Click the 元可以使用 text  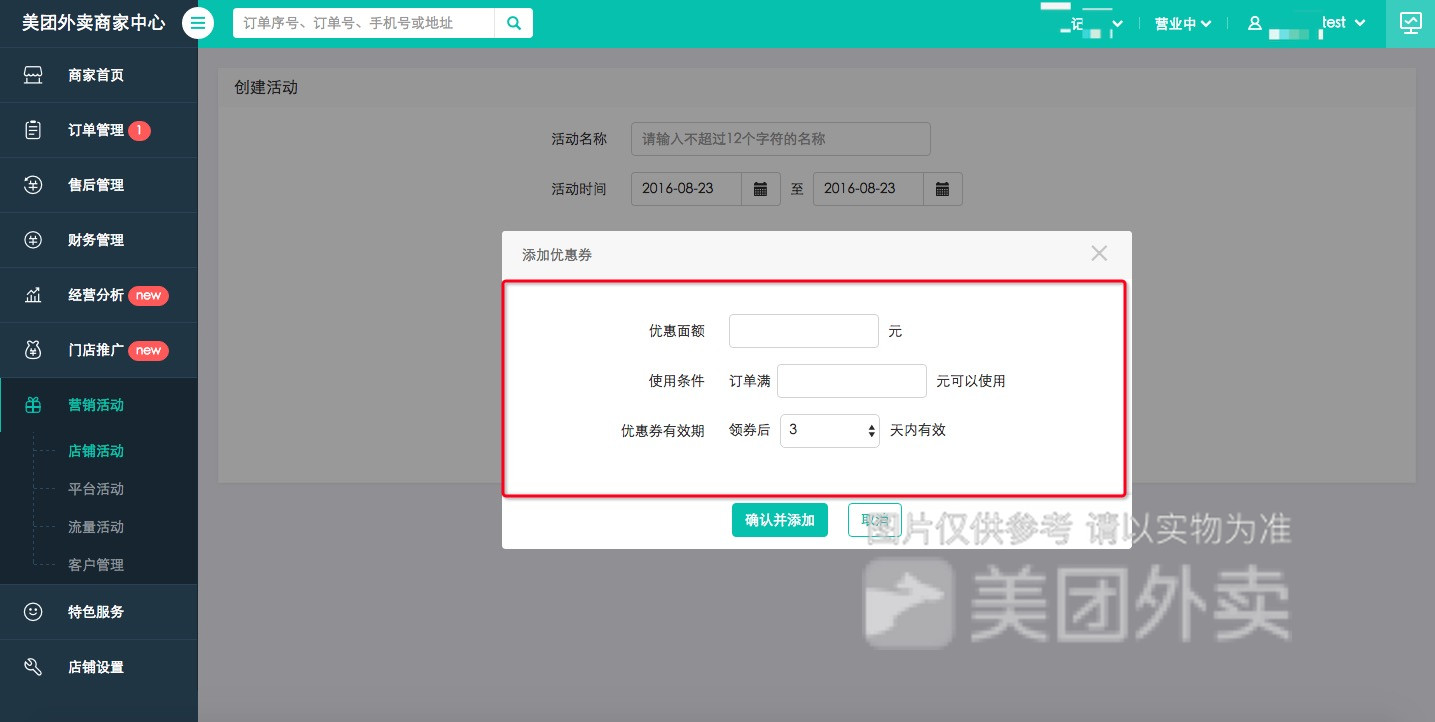(x=971, y=381)
